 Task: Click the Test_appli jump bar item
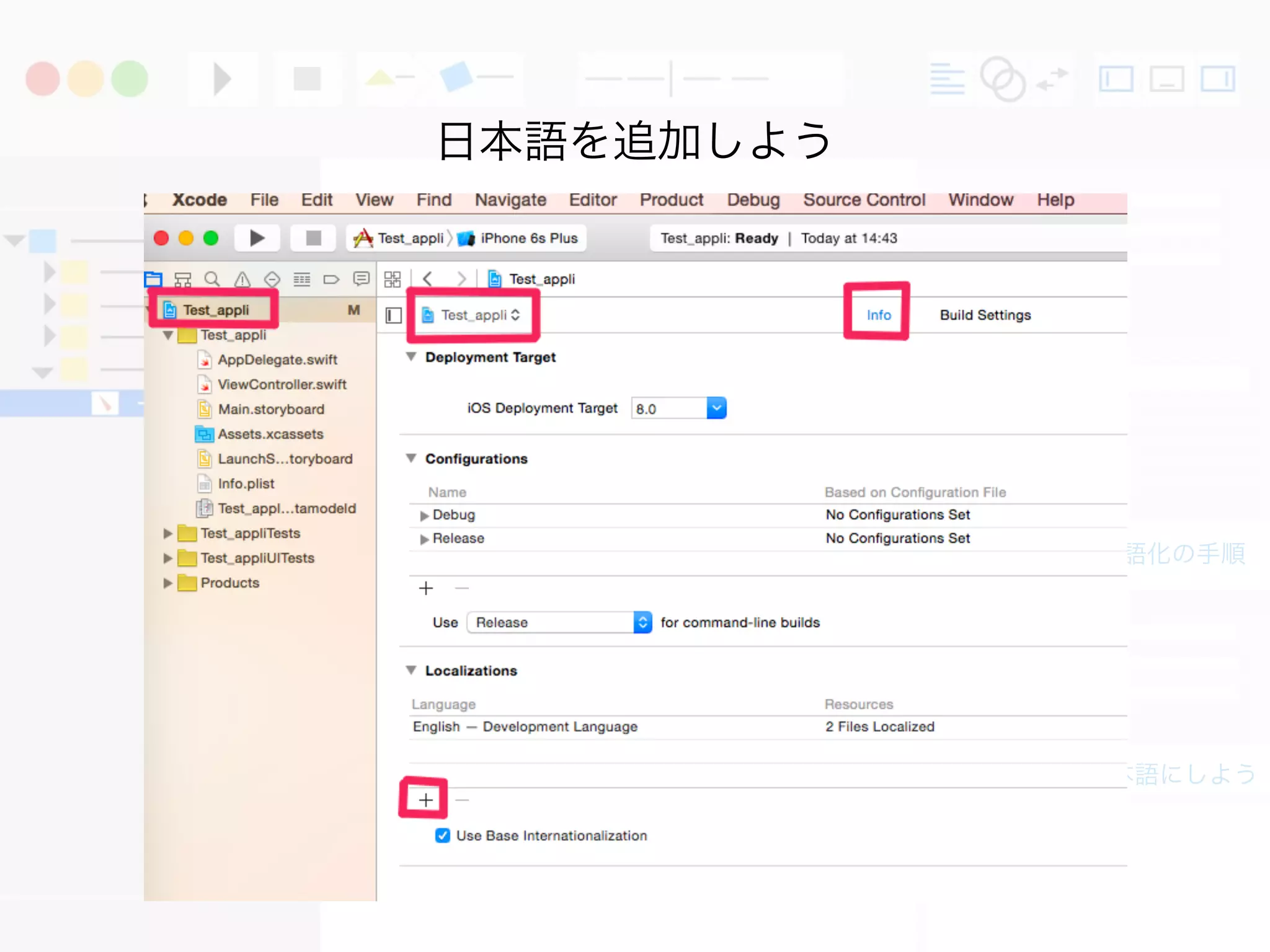click(532, 280)
